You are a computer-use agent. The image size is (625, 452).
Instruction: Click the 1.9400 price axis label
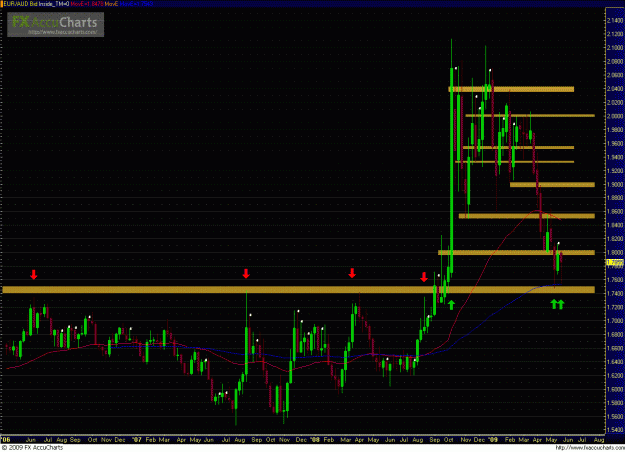click(x=616, y=157)
